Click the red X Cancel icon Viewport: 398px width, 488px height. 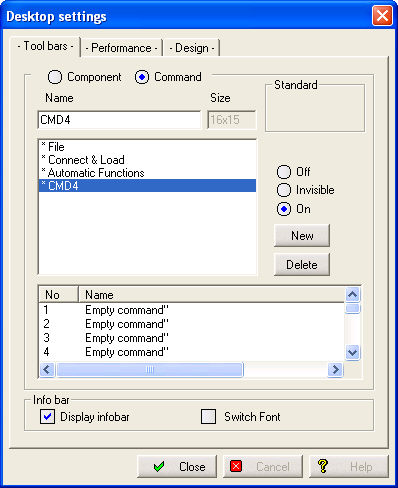point(236,466)
